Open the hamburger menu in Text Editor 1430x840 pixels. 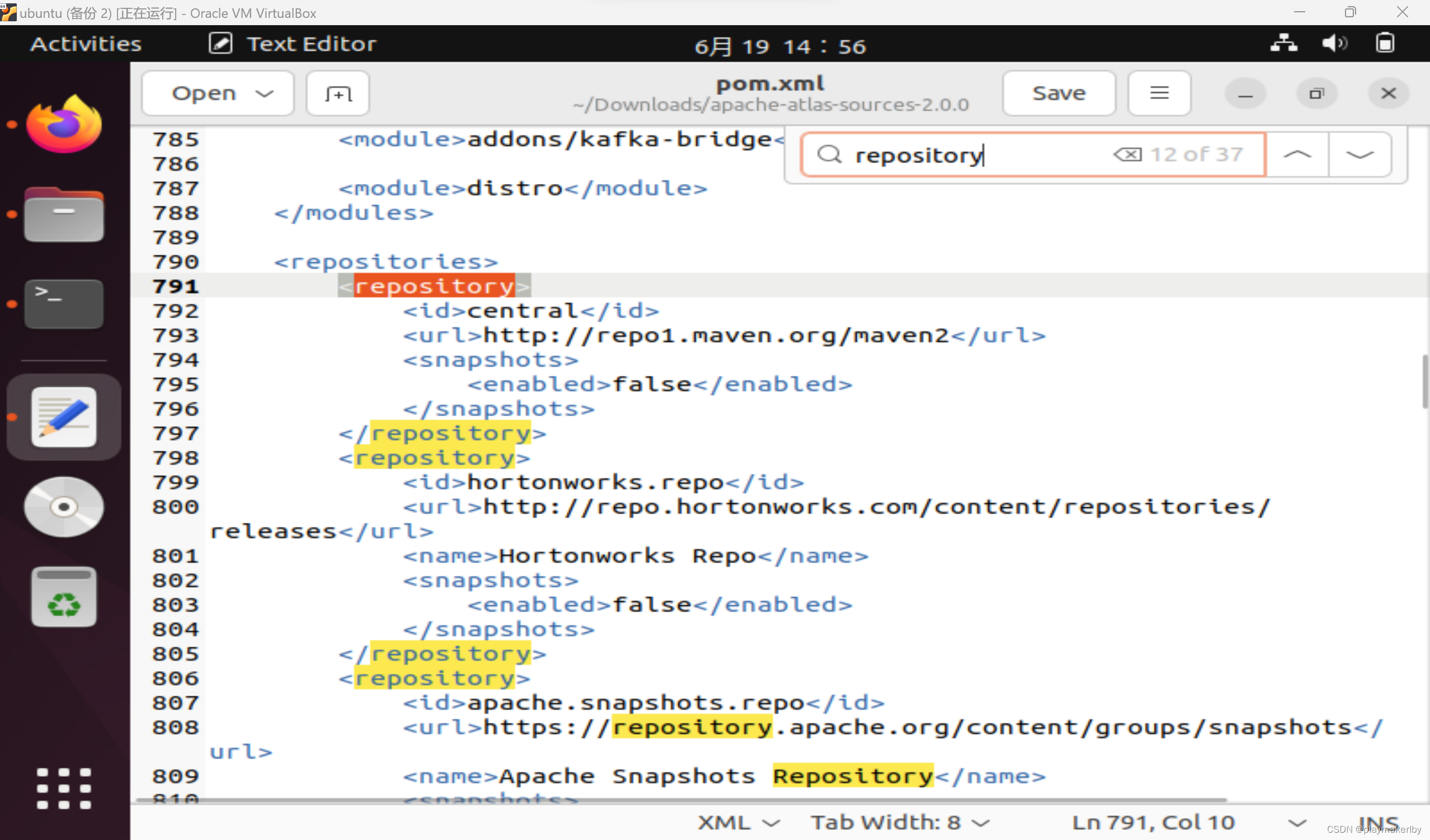point(1158,93)
